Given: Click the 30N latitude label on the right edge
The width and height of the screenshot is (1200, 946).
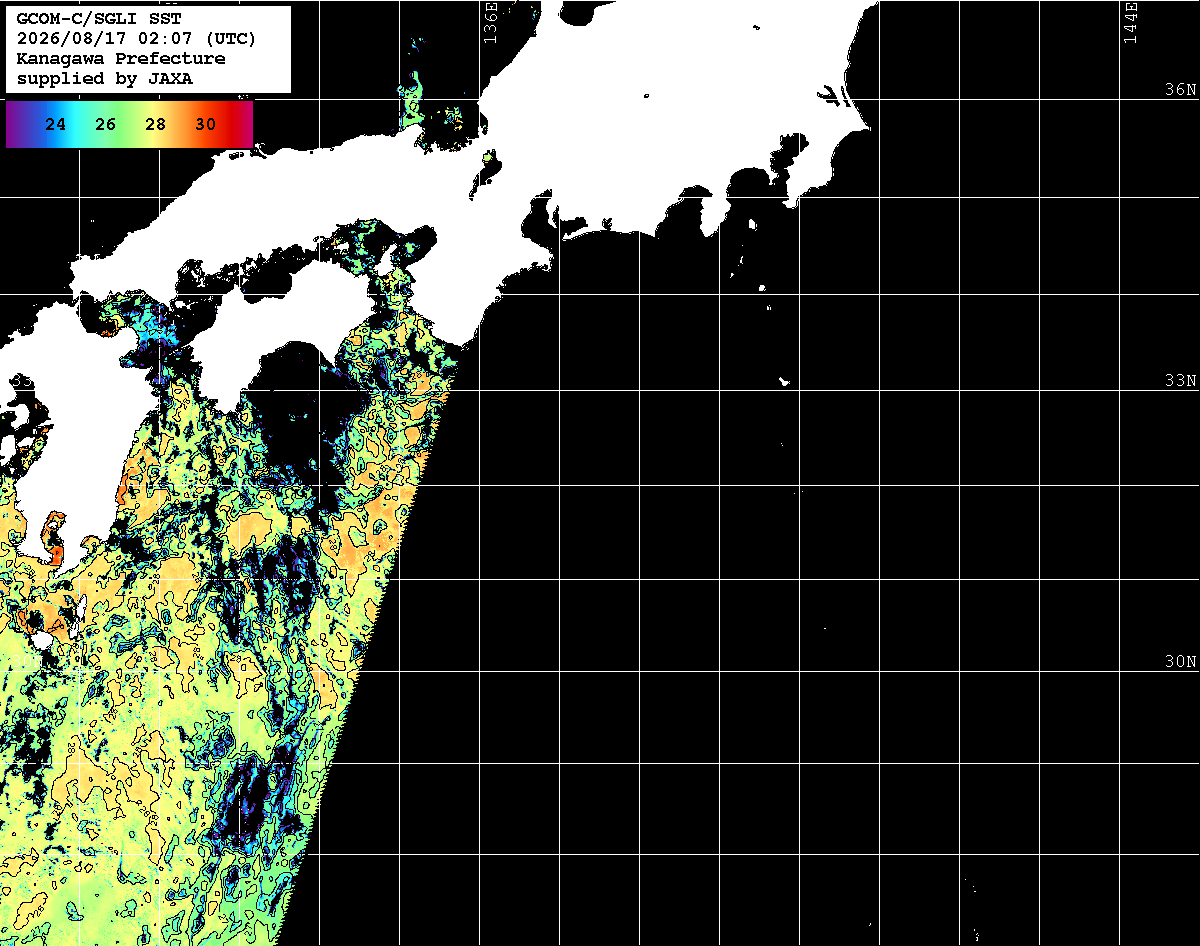Looking at the screenshot, I should (1180, 662).
